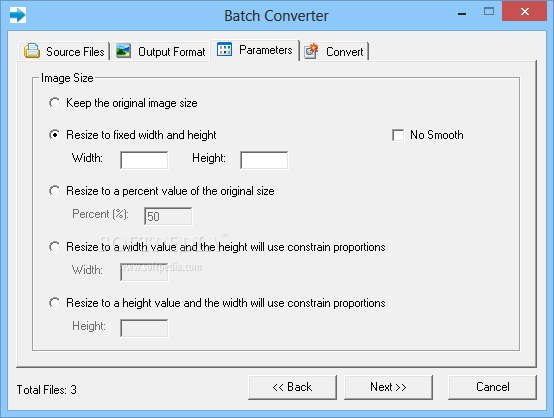The height and width of the screenshot is (418, 554).
Task: Switch to the Source Files tab
Action: tap(64, 51)
